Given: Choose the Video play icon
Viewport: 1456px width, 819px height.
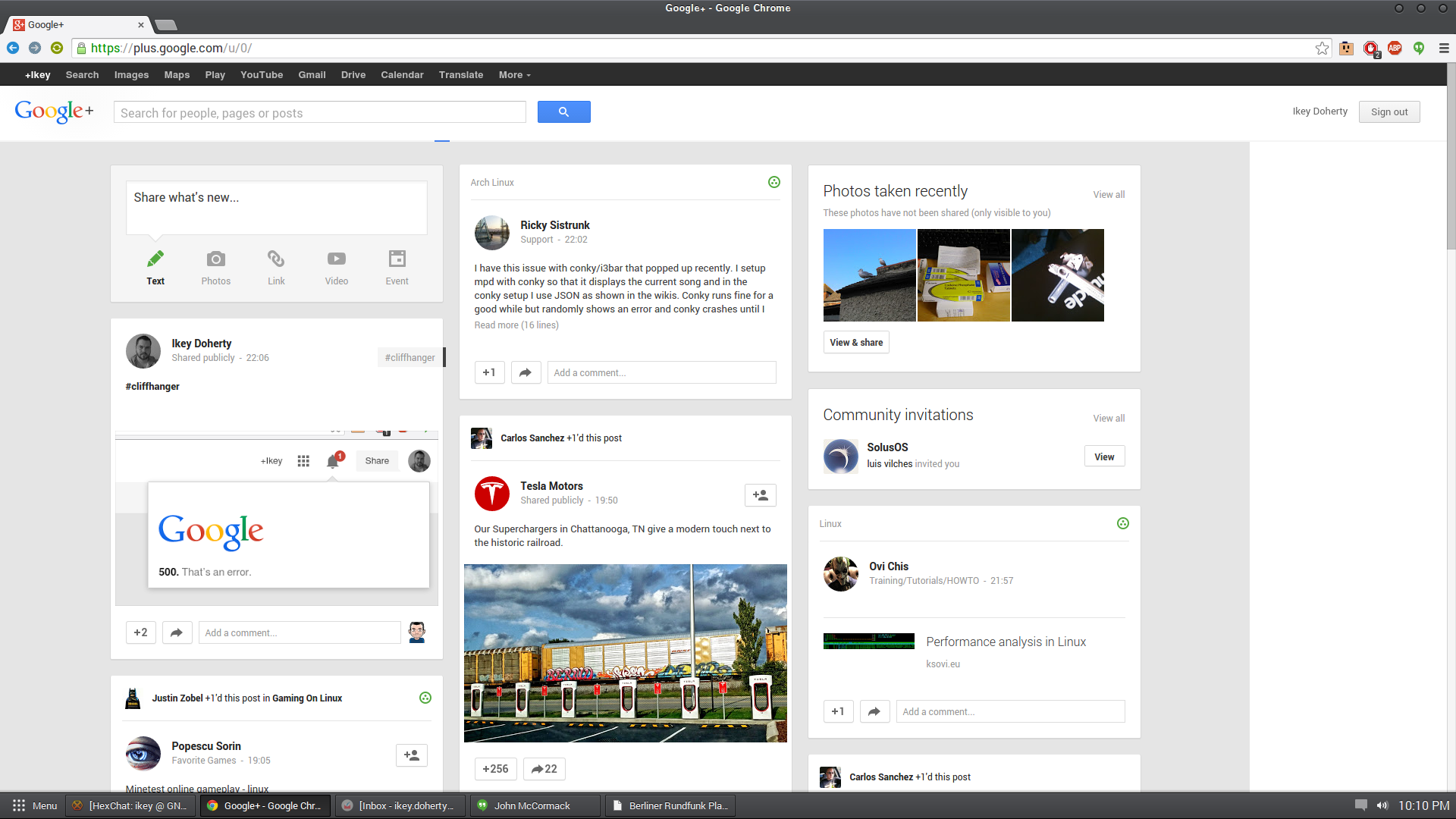Looking at the screenshot, I should pos(337,259).
